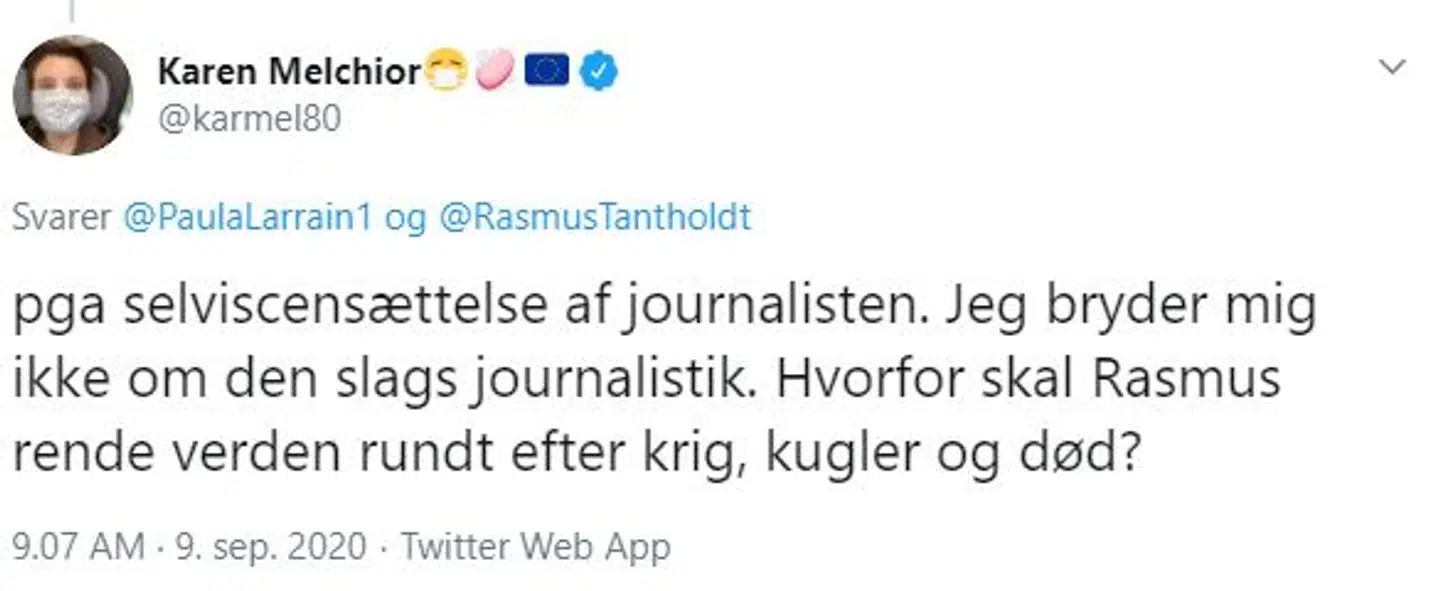Click the word 'Hvorfor' in the tweet
Screen dimensions: 1440x591
point(868,381)
